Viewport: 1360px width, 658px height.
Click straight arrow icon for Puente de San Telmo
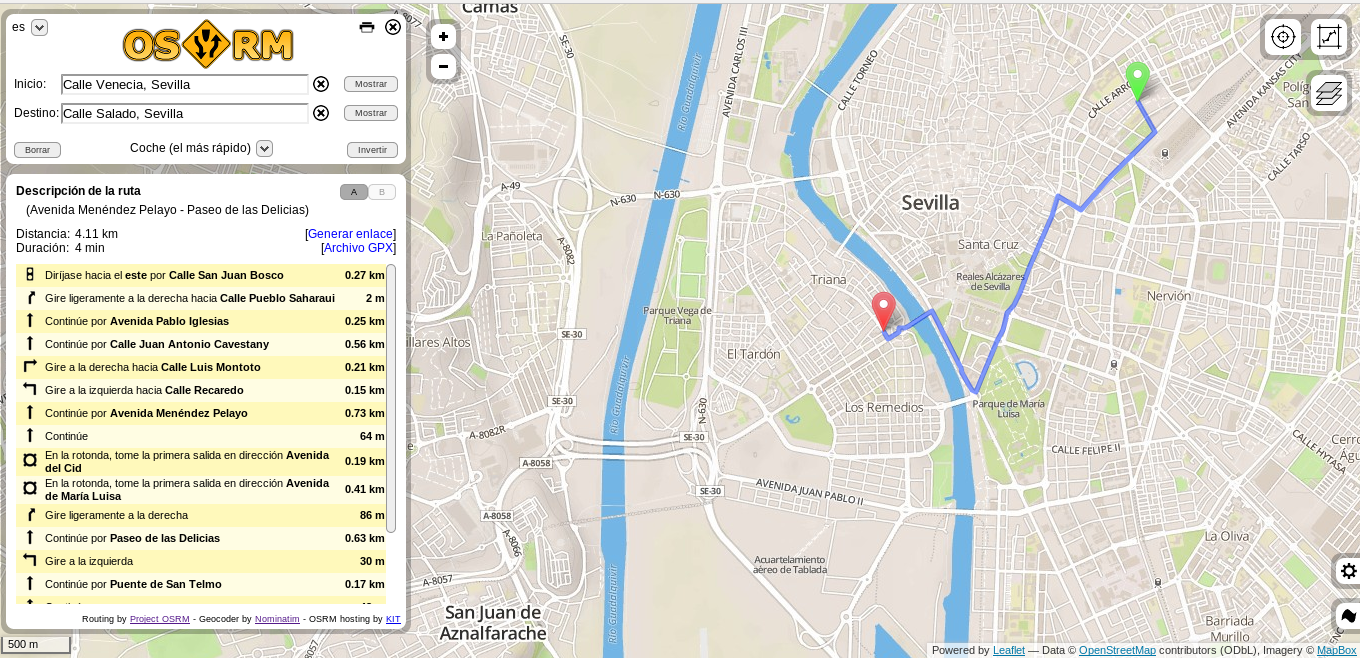30,584
